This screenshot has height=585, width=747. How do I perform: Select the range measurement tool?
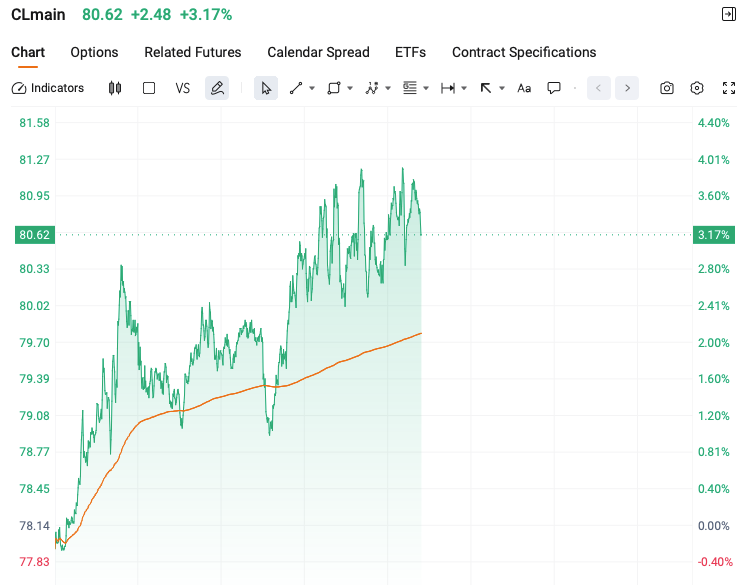pos(448,88)
